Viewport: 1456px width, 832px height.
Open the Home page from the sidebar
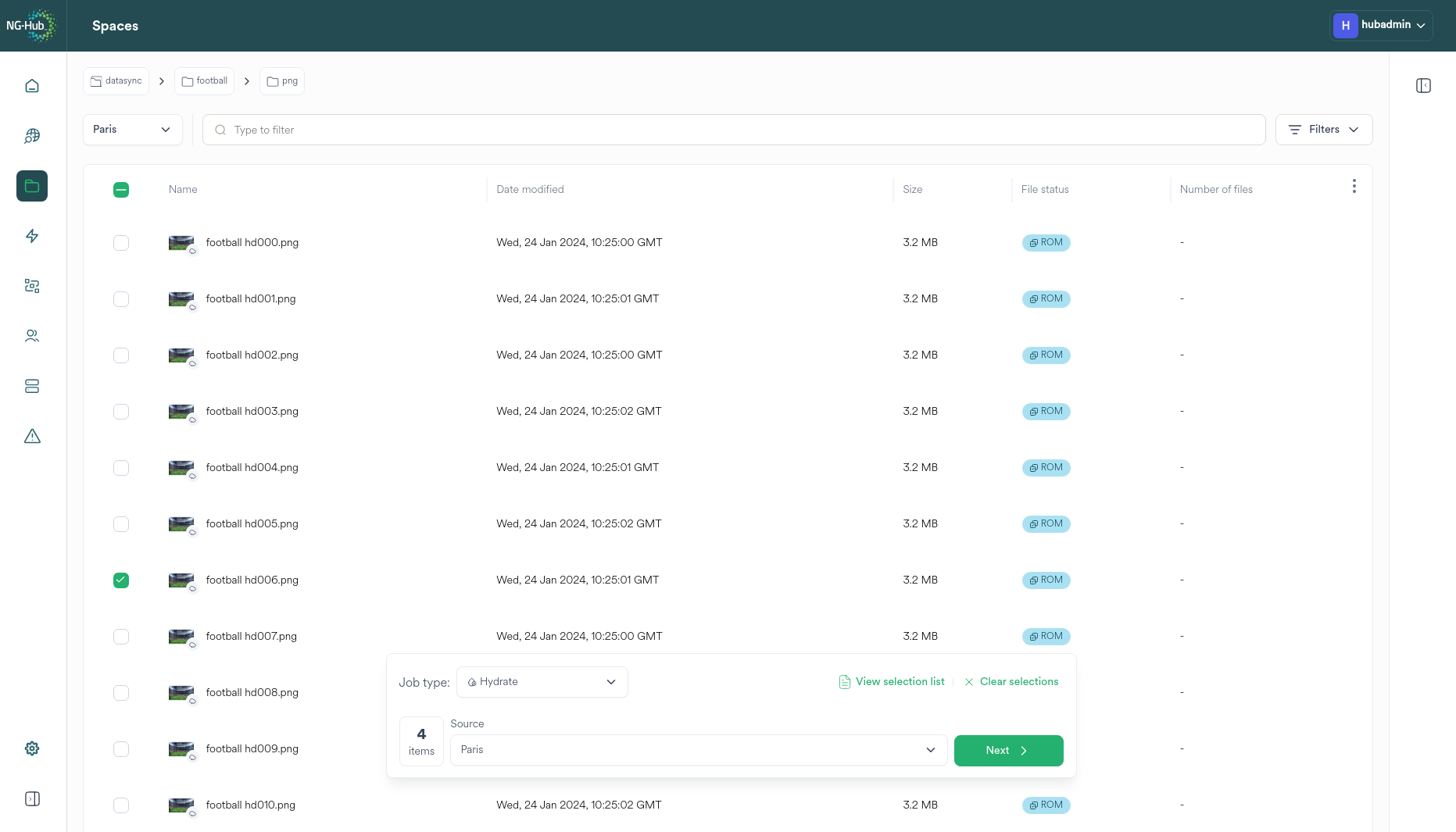[32, 85]
